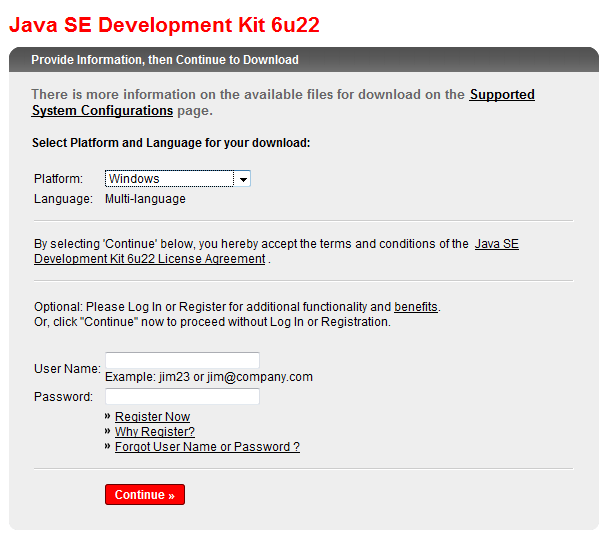Follow the benefits hyperlink
609x540 pixels.
tap(415, 307)
